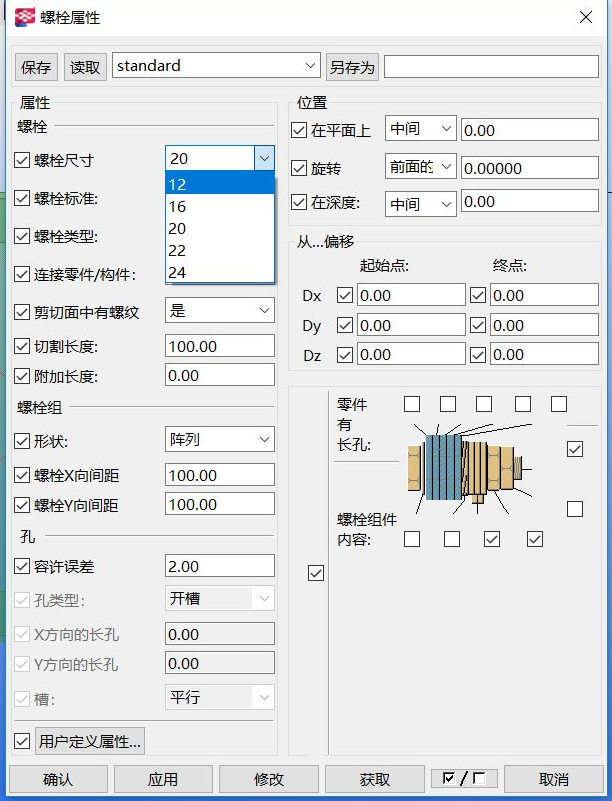
Task: Click 容许误差 input field
Action: pos(220,566)
